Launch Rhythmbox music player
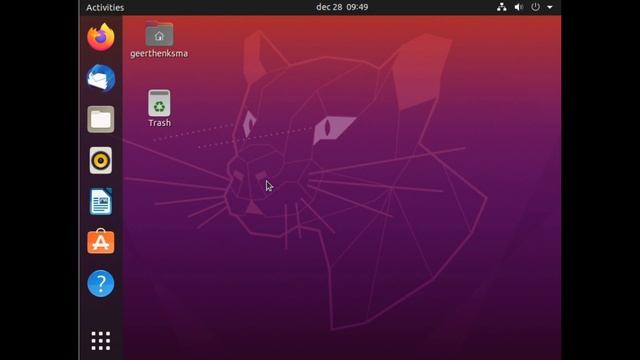This screenshot has height=360, width=640. tap(101, 160)
